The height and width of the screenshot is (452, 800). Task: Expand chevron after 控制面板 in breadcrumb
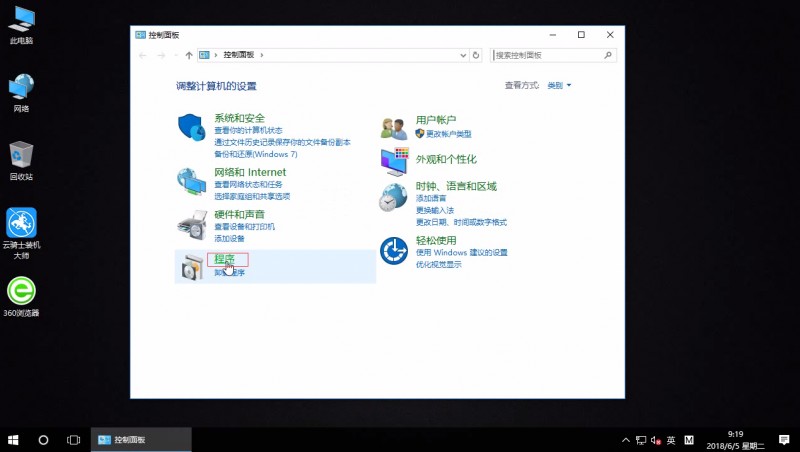[262, 55]
